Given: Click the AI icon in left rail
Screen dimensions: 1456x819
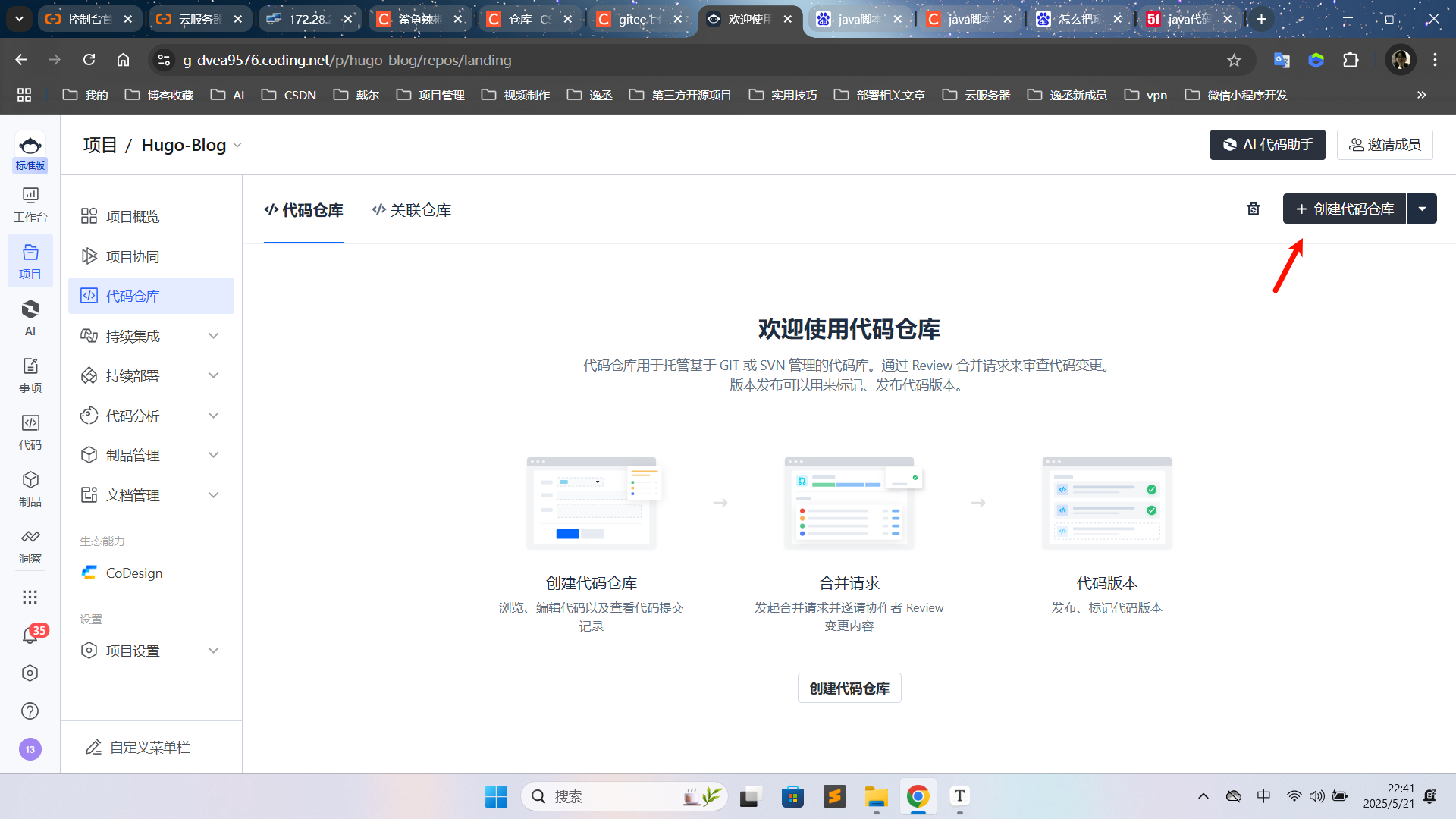Looking at the screenshot, I should pyautogui.click(x=30, y=317).
